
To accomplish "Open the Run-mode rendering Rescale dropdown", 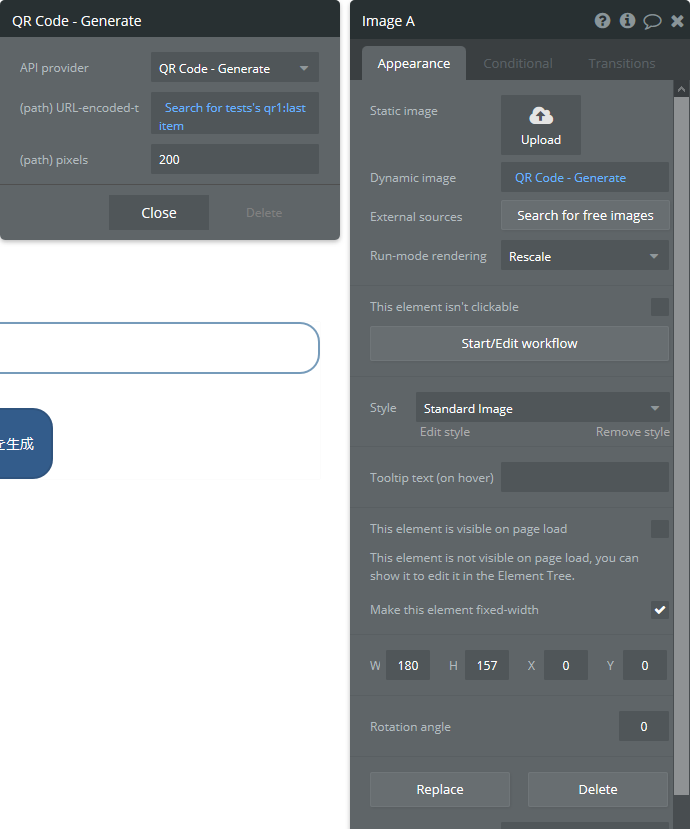I will tap(585, 256).
